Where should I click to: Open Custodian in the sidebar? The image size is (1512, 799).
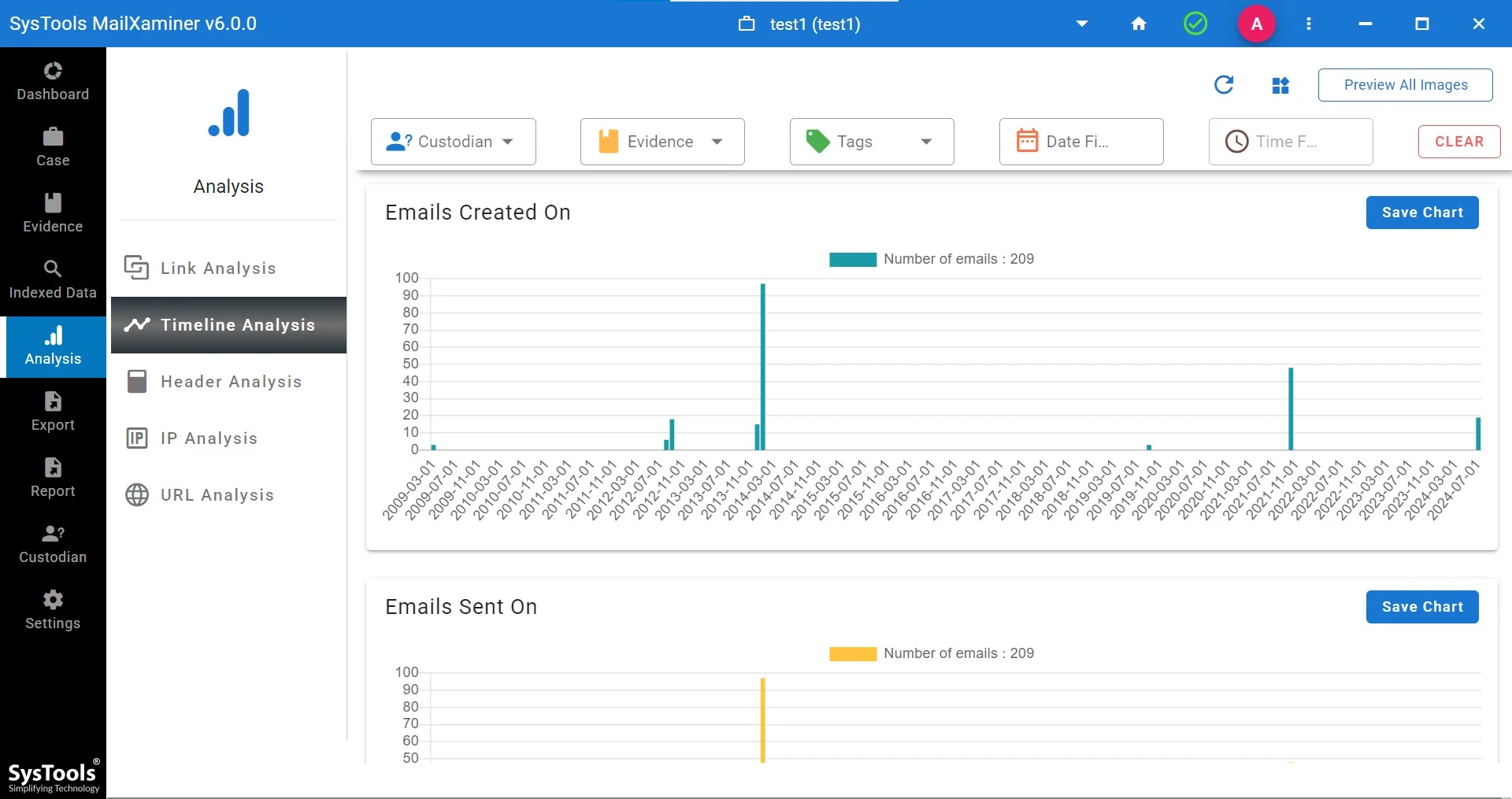point(53,544)
